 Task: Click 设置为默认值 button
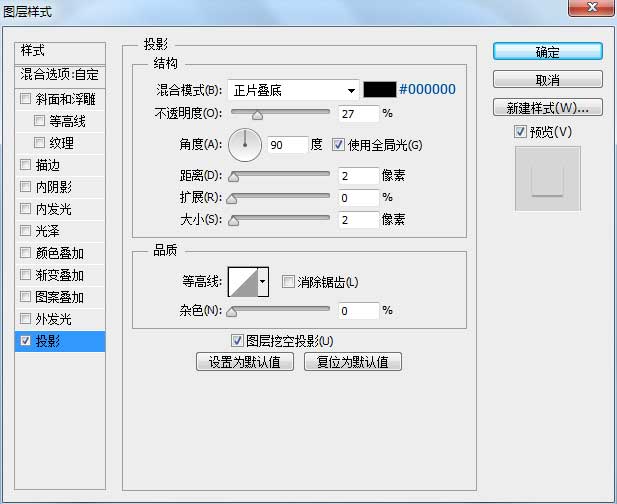tap(245, 362)
